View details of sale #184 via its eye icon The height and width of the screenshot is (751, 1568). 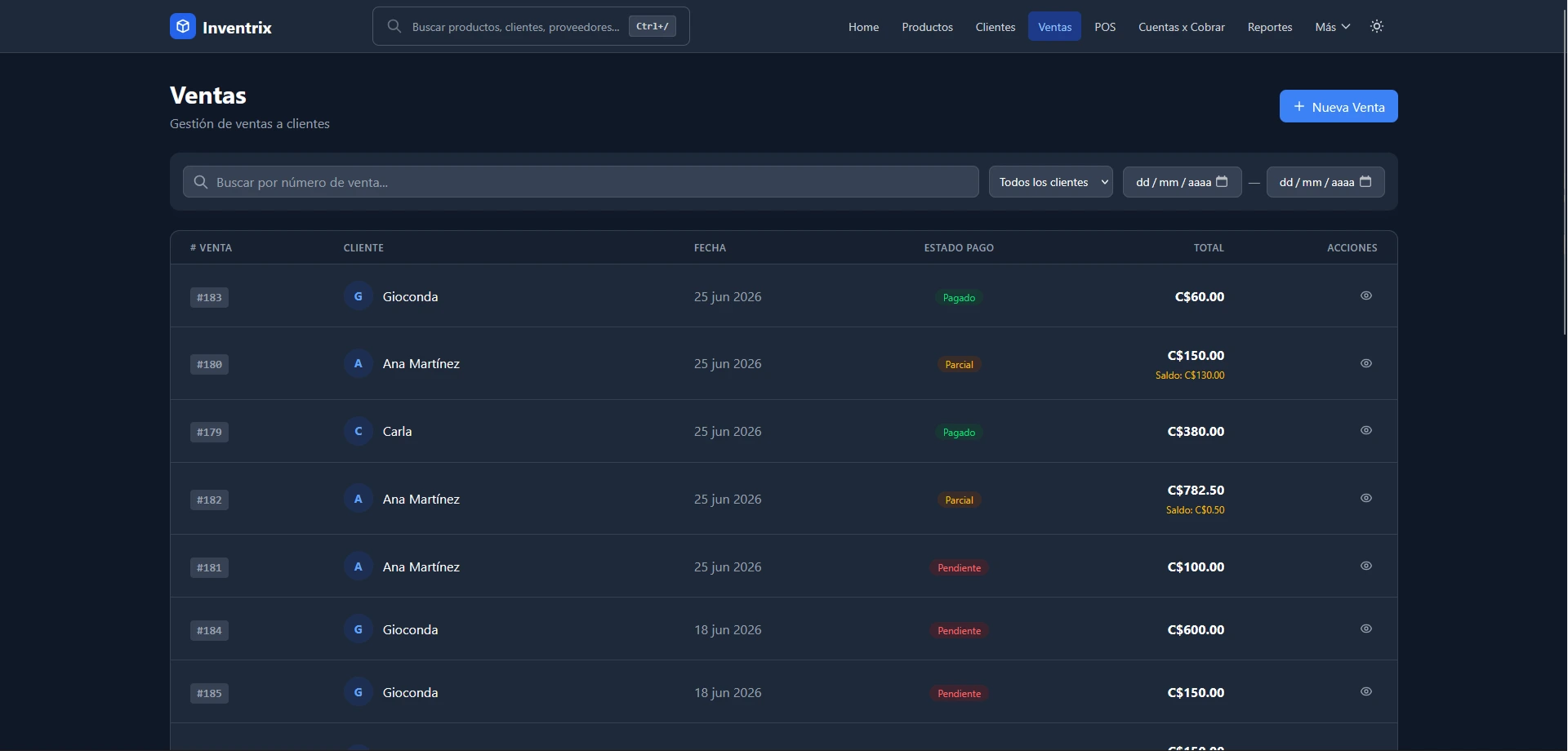1366,629
